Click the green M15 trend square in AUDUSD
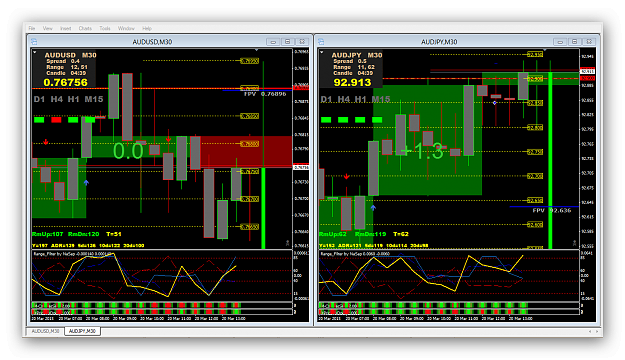 [x=90, y=120]
